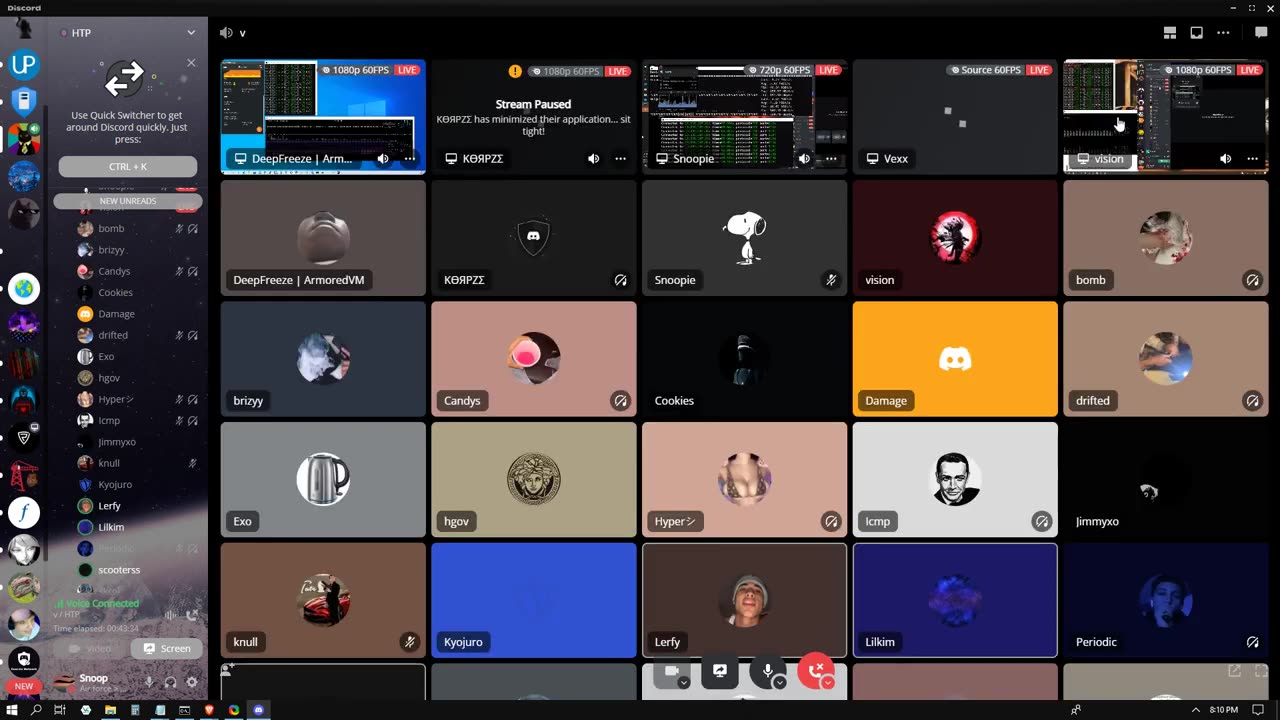Mute vision stream volume

1226,159
